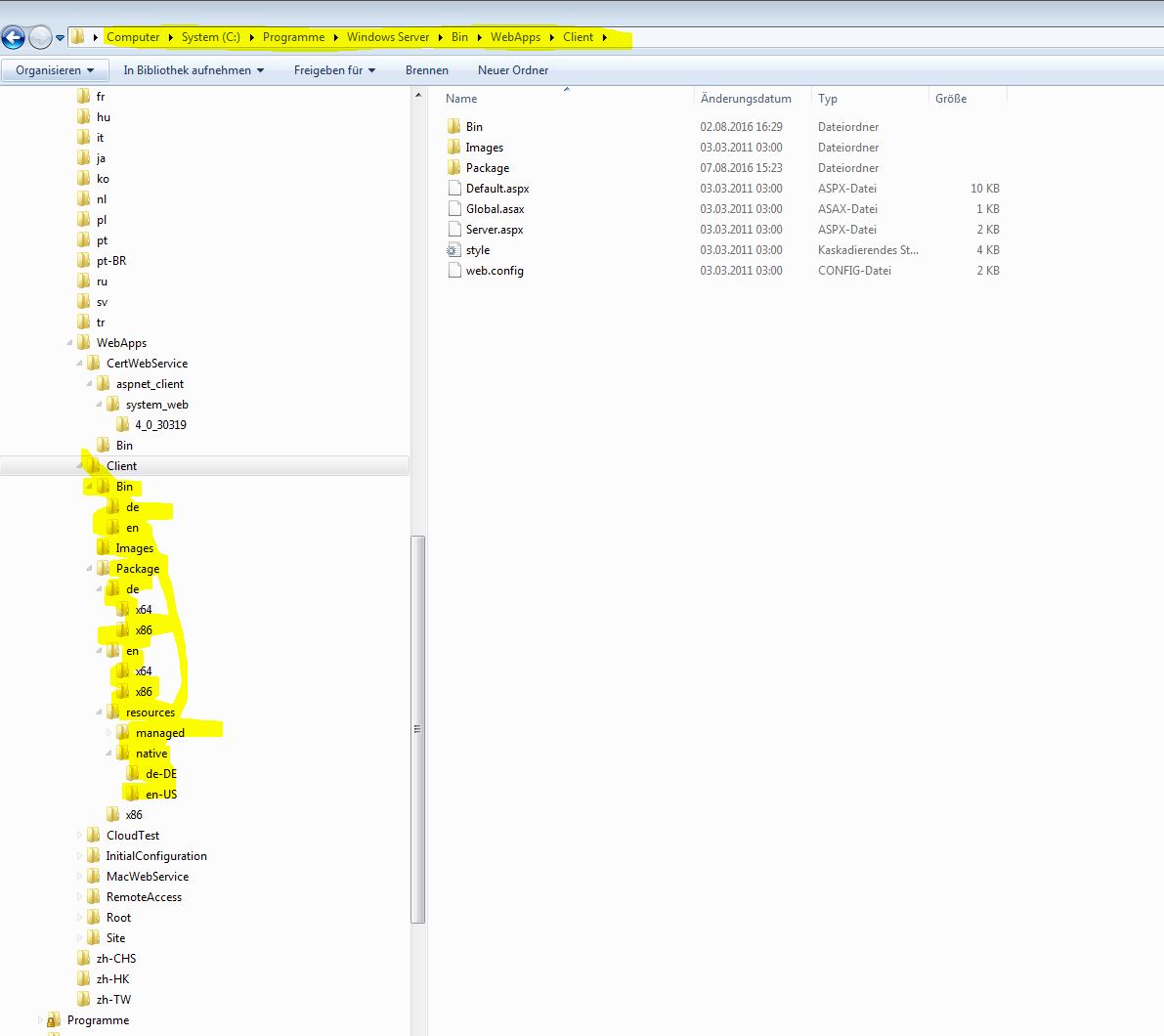Viewport: 1164px width, 1036px height.
Task: Click the Back navigation arrow button
Action: point(13,38)
